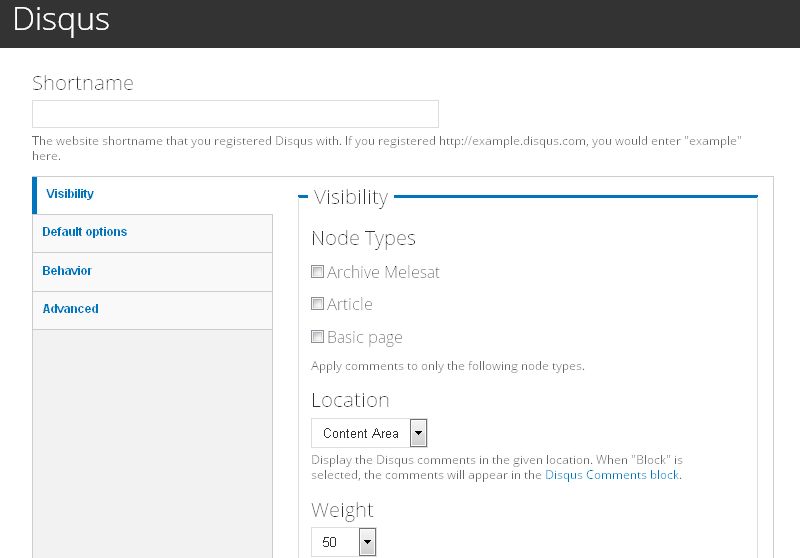The image size is (800, 558).
Task: Click the Visibility fieldset legend heading
Action: click(x=350, y=197)
